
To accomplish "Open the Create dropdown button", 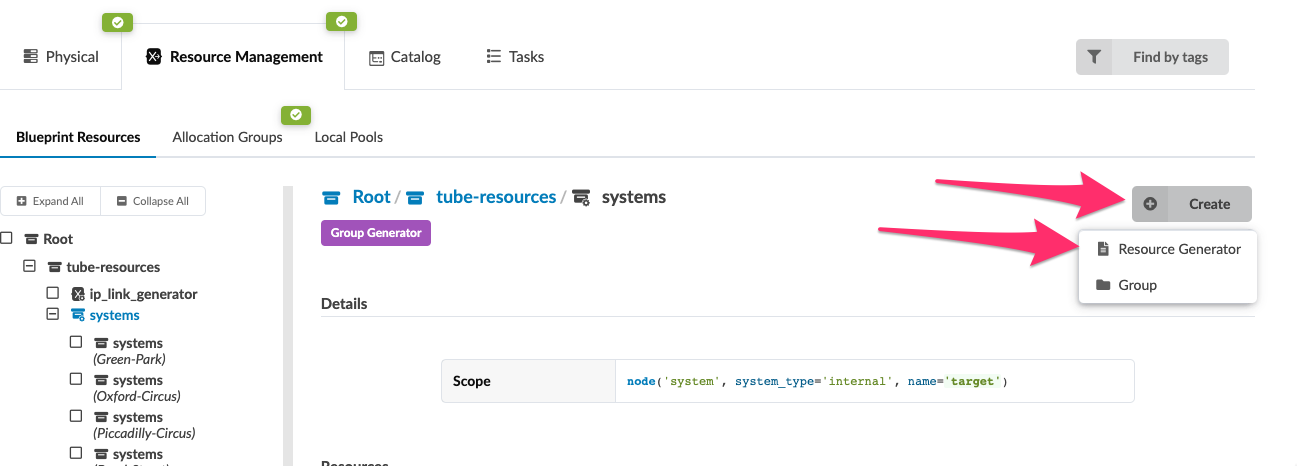I will [x=1191, y=204].
